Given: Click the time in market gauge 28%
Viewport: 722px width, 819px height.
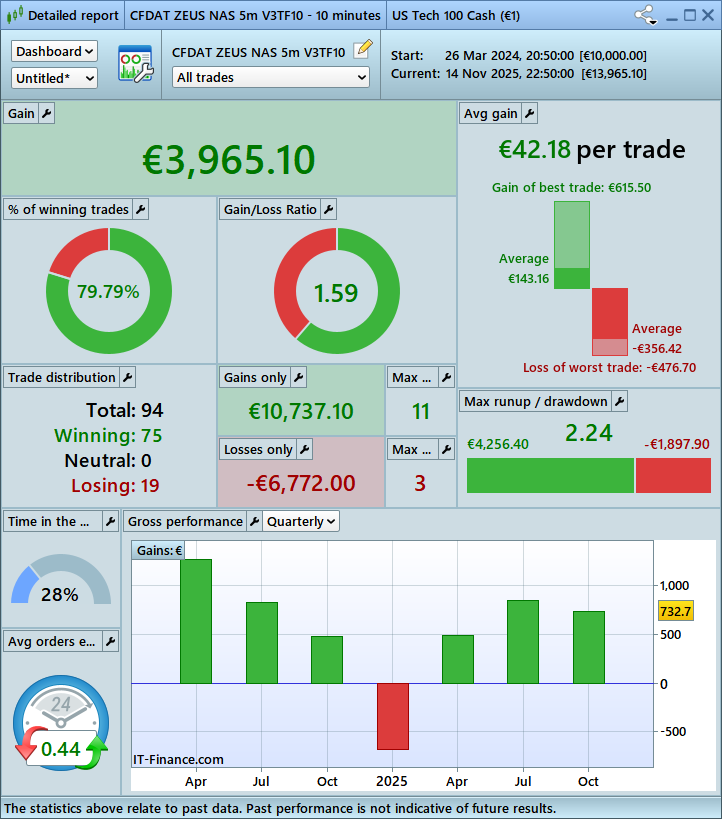Looking at the screenshot, I should coord(61,581).
